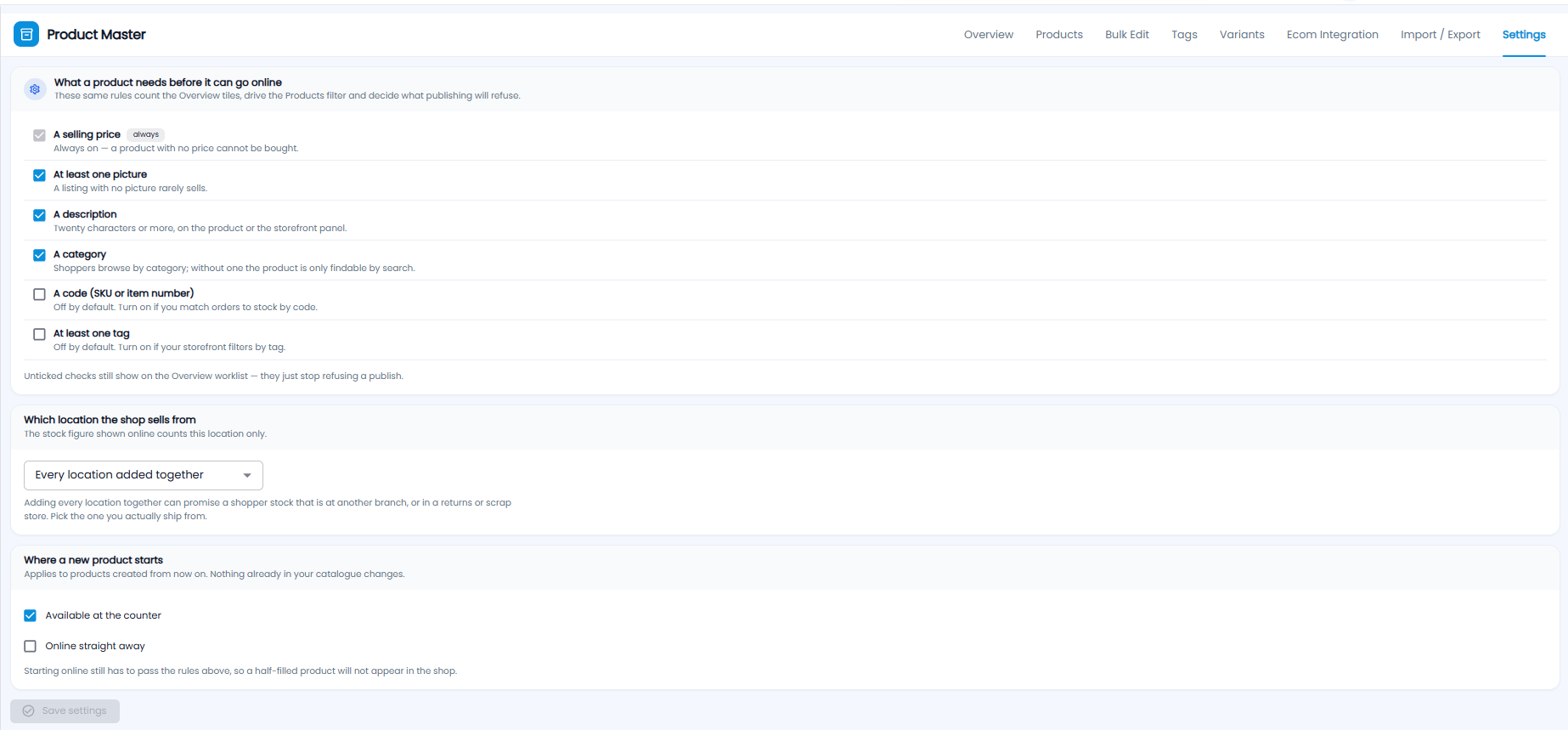
Task: Toggle Available at the counter checkbox
Action: [31, 615]
